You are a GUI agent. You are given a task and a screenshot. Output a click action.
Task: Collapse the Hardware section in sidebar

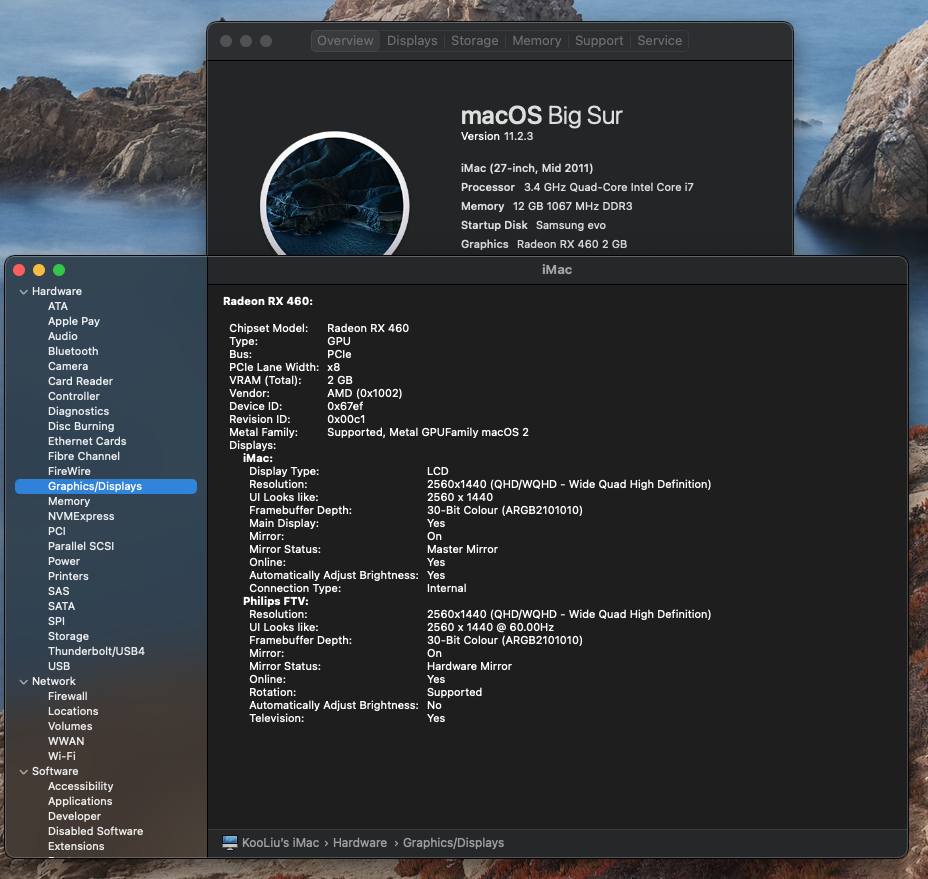click(x=23, y=292)
